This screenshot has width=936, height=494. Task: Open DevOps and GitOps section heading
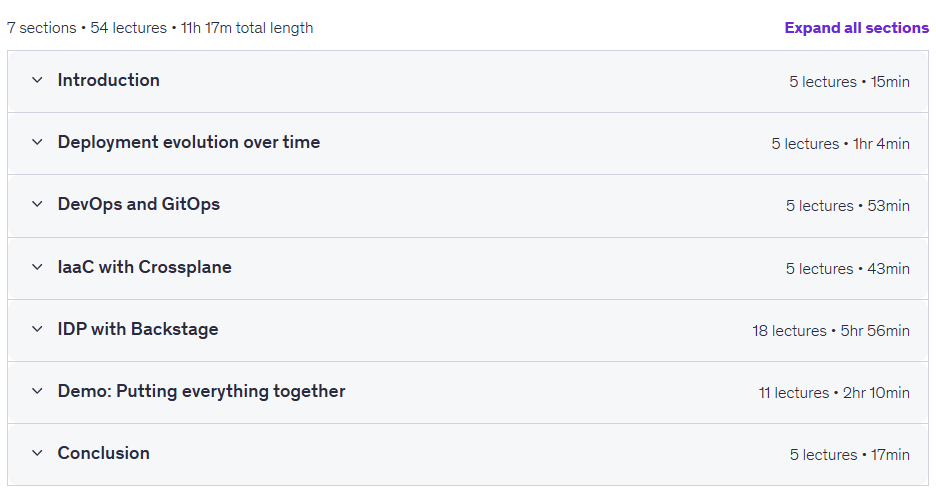[138, 204]
